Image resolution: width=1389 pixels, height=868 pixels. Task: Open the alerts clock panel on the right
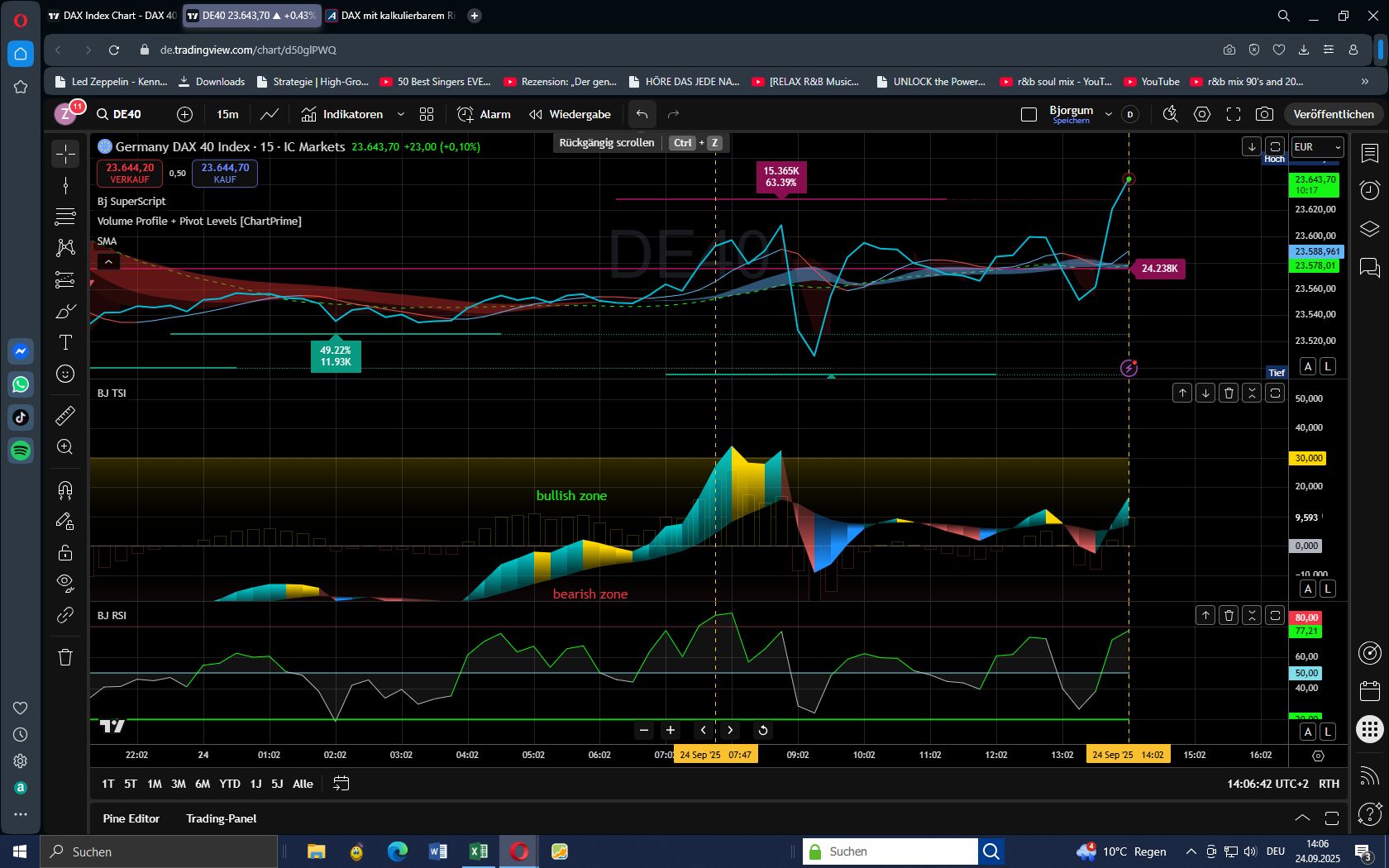1369,190
